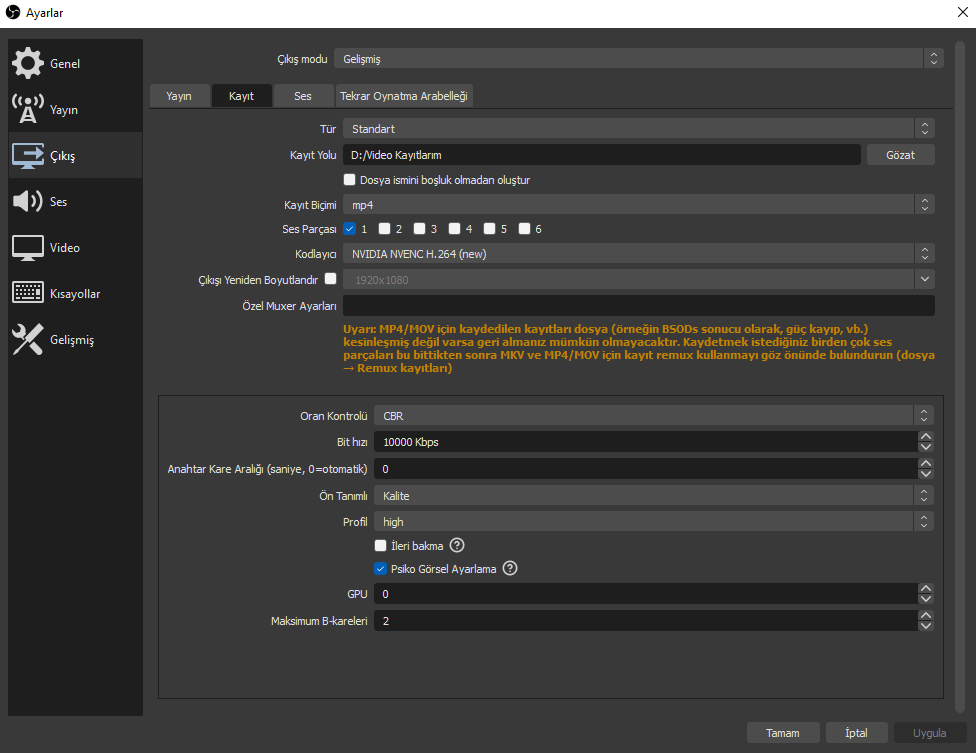976x753 pixels.
Task: Open Kısayollar keyboard icon section
Action: point(28,293)
